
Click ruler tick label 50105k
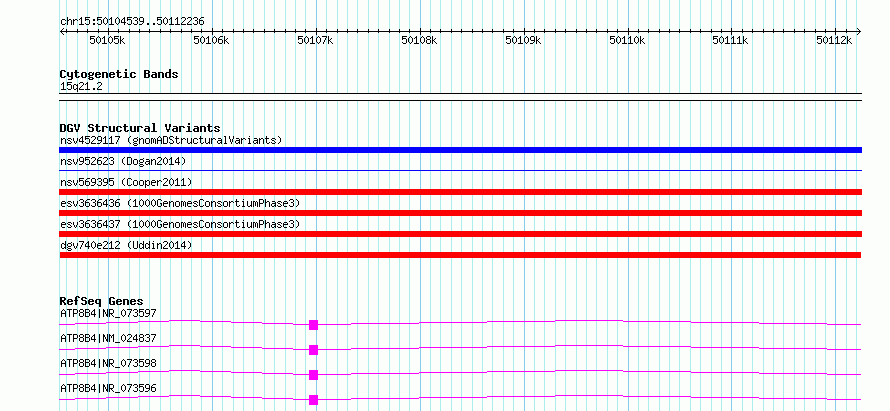(107, 40)
